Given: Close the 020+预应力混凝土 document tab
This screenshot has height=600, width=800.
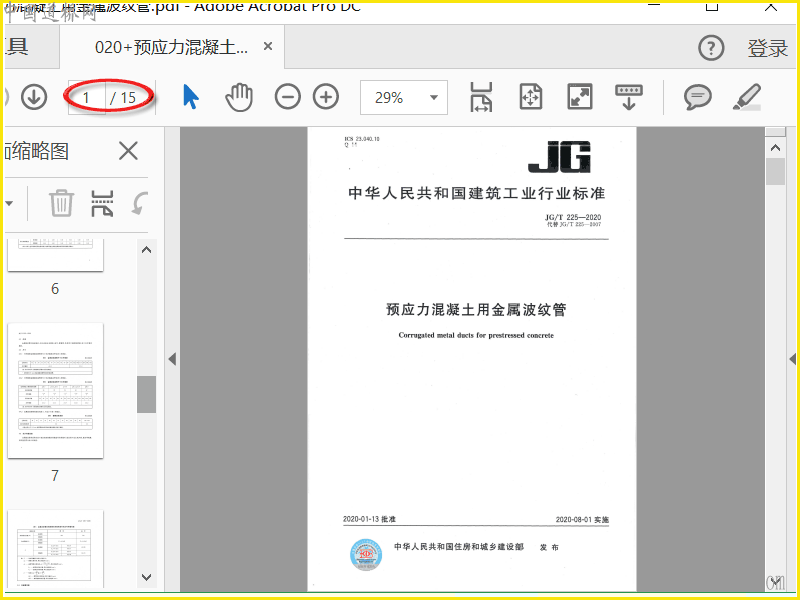Looking at the screenshot, I should (x=268, y=46).
